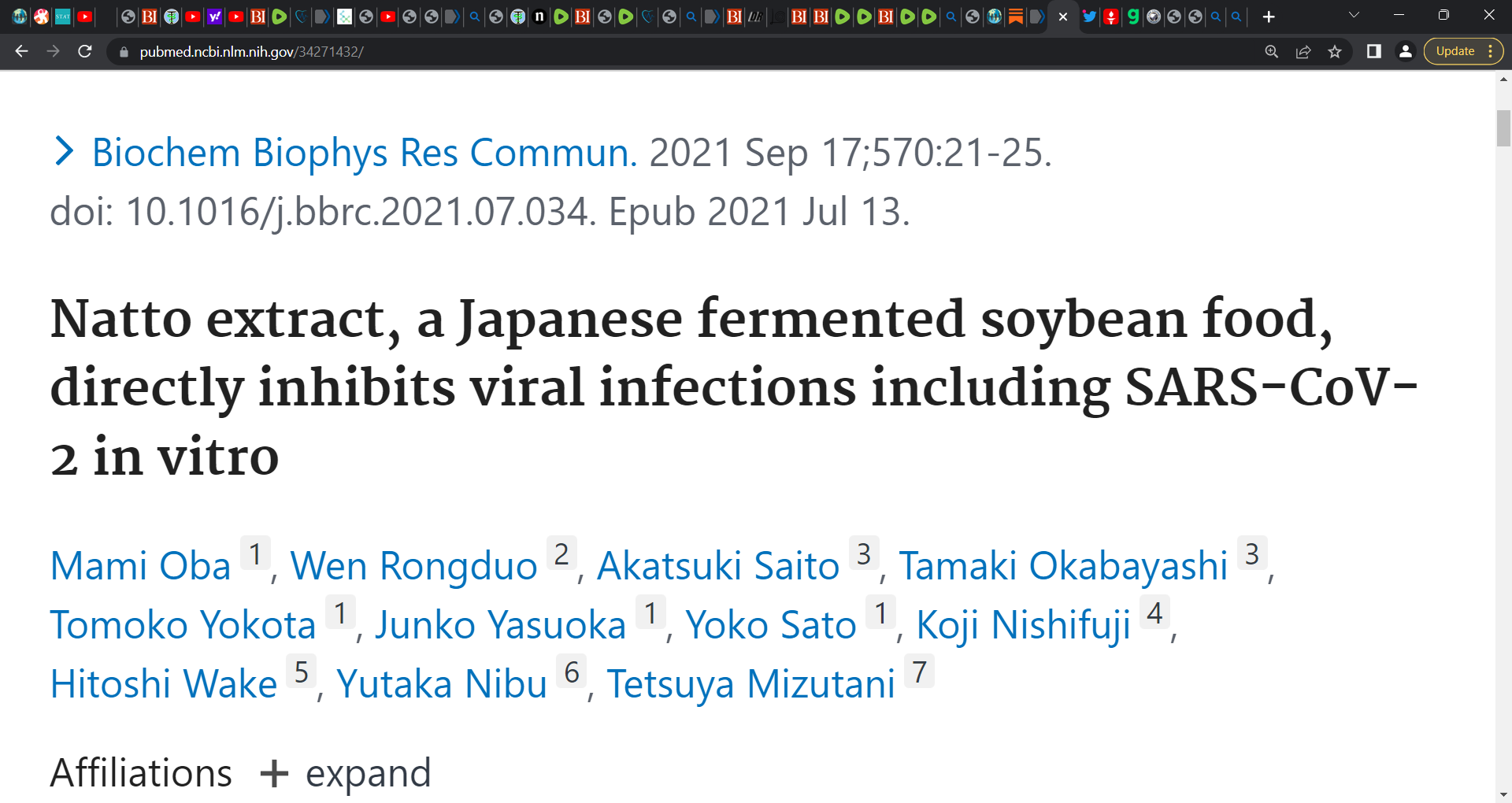View site information lock icon
Image resolution: width=1512 pixels, height=803 pixels.
[124, 52]
